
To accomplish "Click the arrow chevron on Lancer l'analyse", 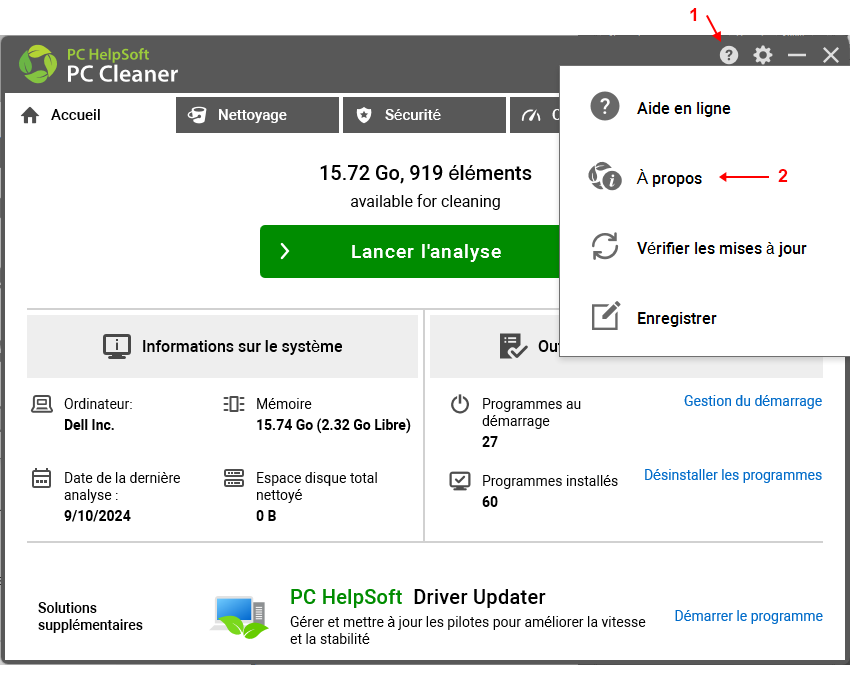I will 285,251.
